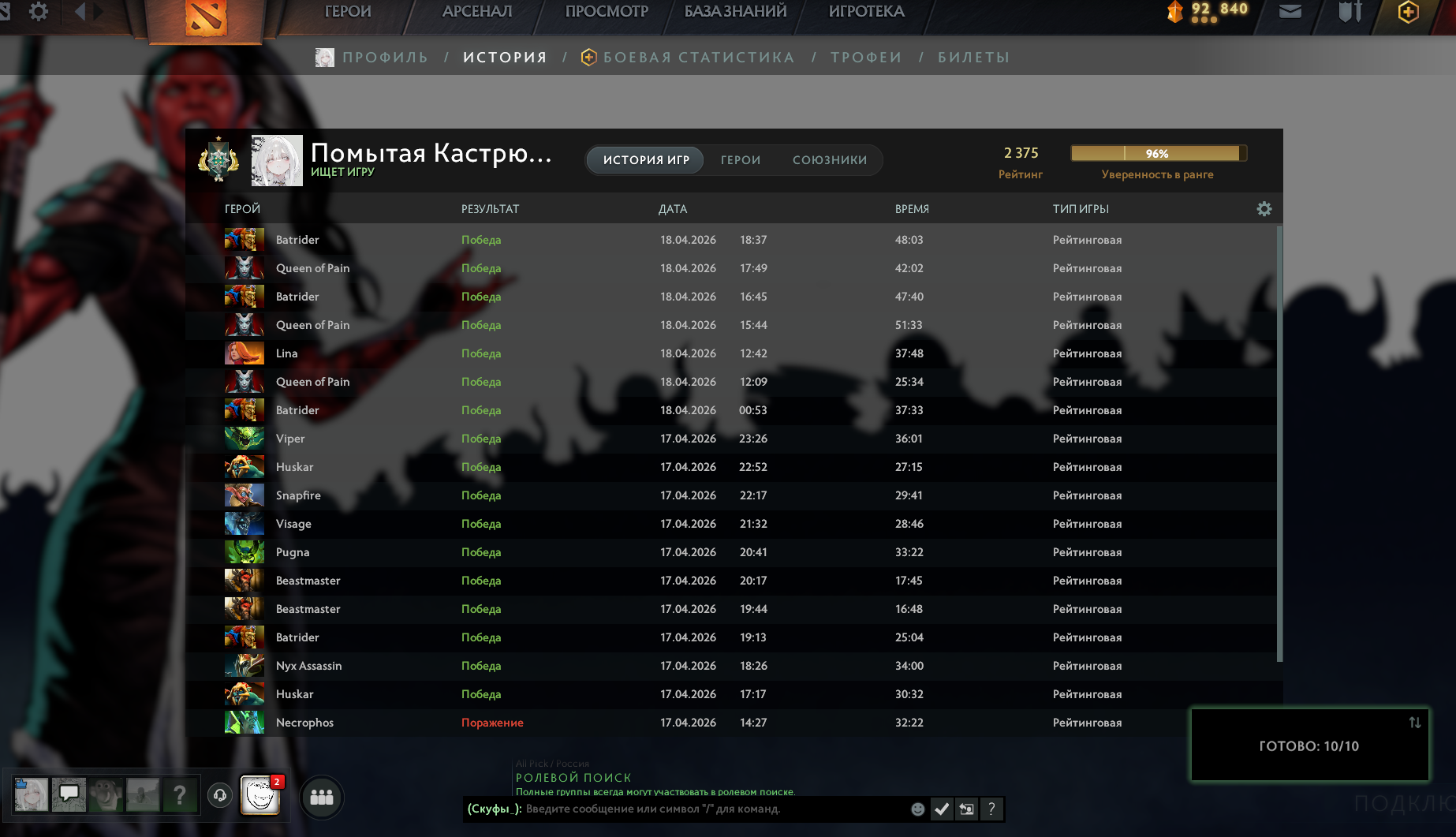
Task: Switch to the ПРОФИЛЬ tab
Action: coord(385,58)
